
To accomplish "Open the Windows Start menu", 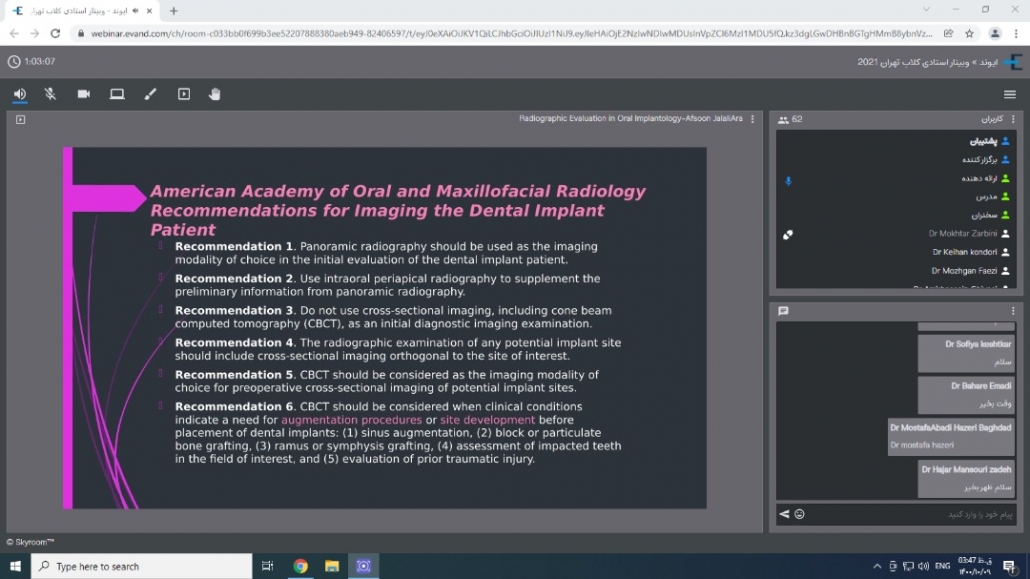I will [x=15, y=566].
